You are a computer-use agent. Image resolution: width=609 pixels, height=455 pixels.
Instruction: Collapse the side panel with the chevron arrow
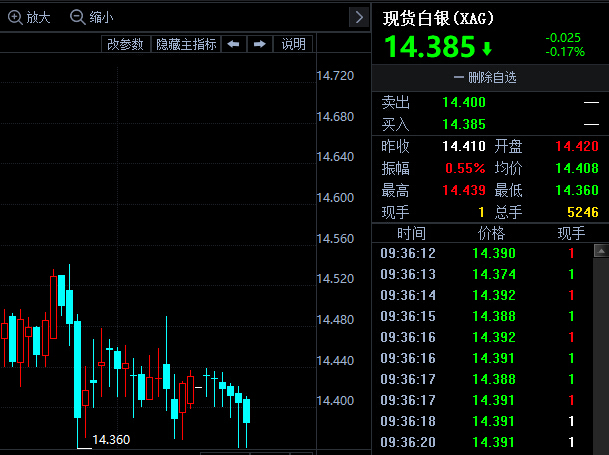point(359,17)
